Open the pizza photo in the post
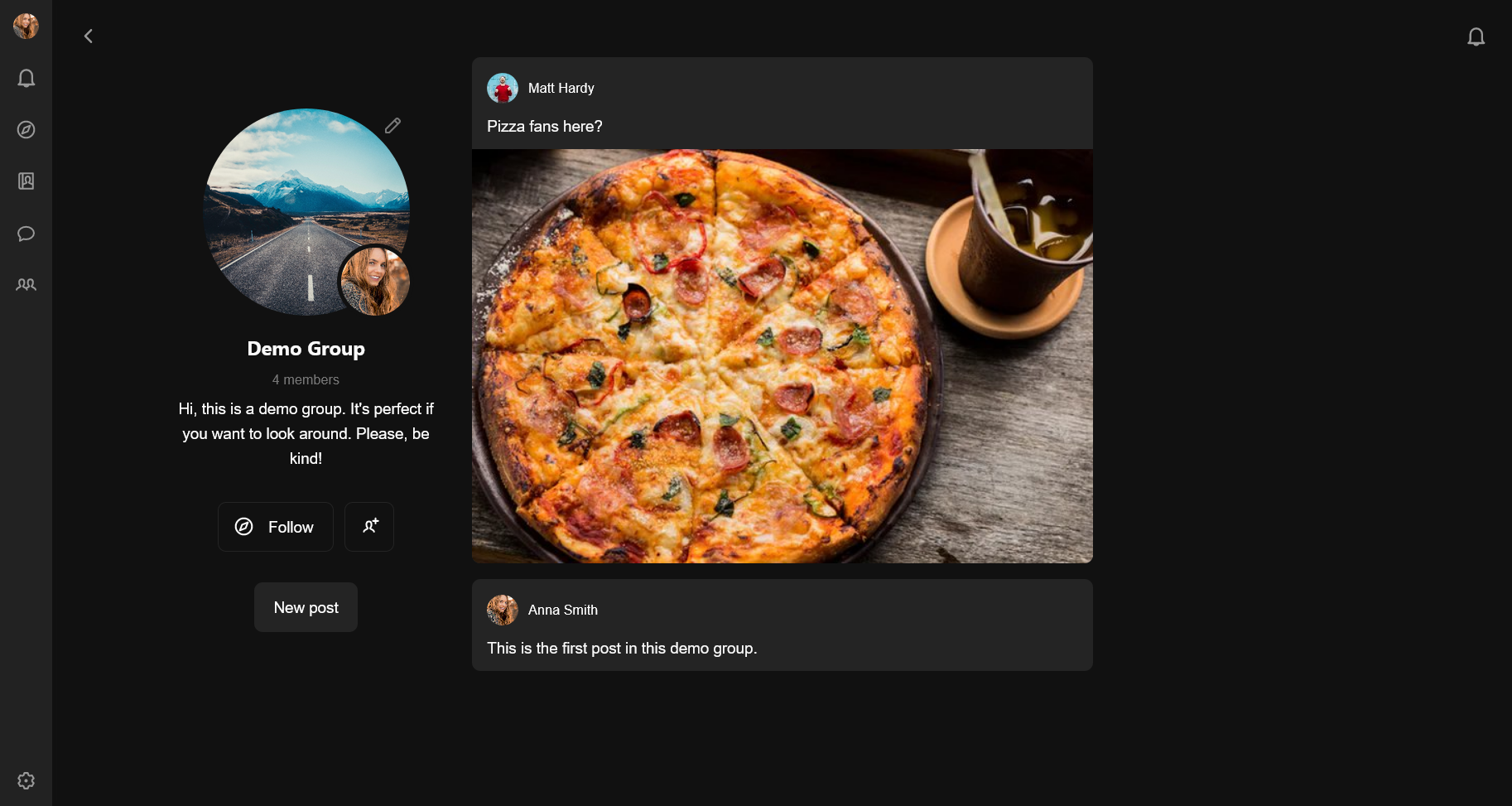 (x=782, y=356)
